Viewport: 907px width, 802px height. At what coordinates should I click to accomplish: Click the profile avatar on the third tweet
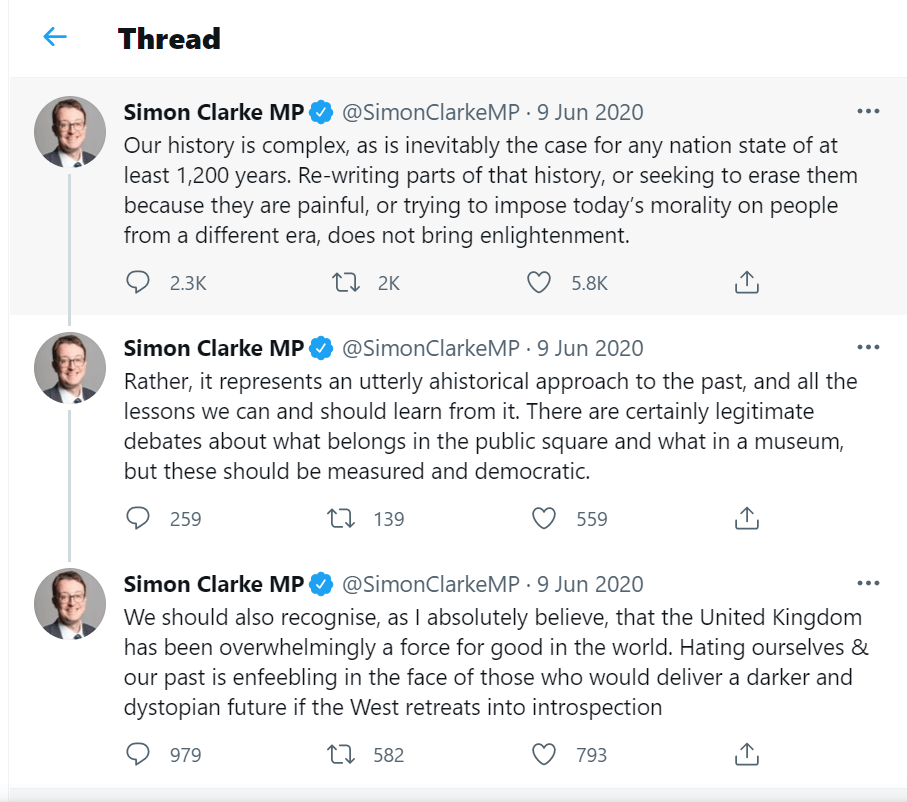pyautogui.click(x=70, y=603)
